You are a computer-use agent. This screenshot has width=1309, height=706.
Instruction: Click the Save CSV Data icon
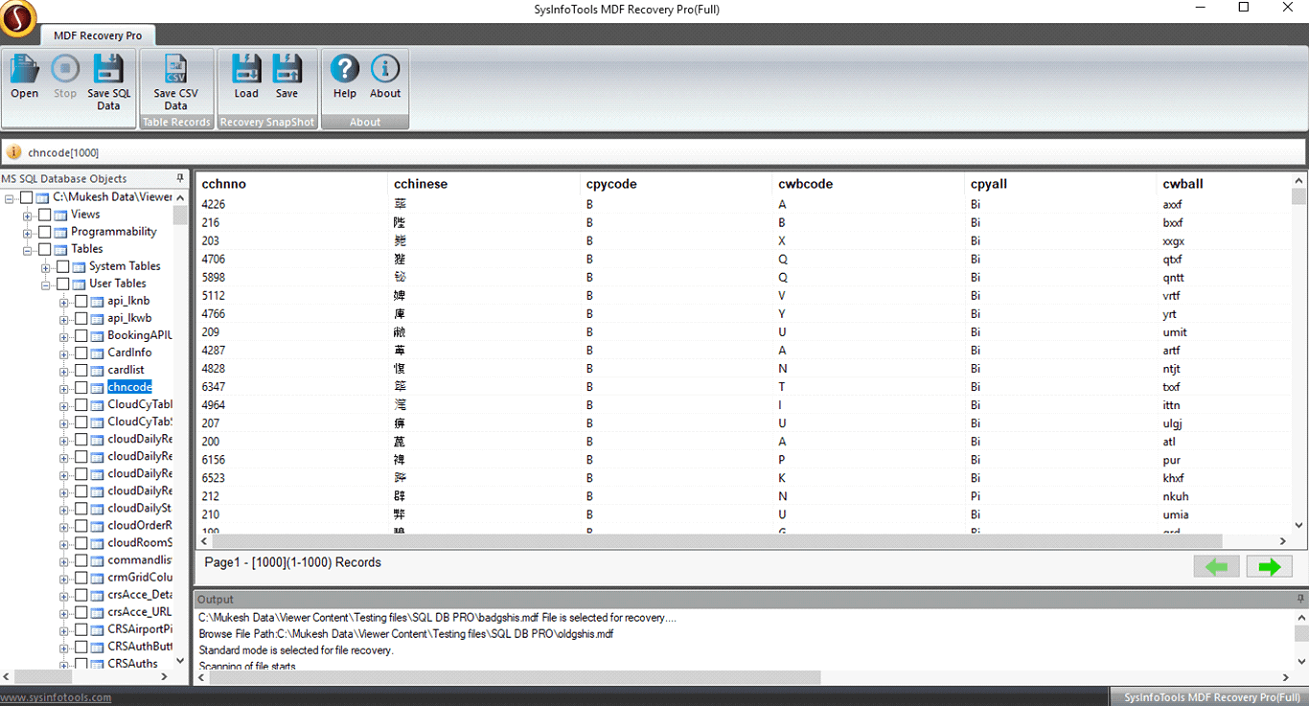click(x=175, y=77)
